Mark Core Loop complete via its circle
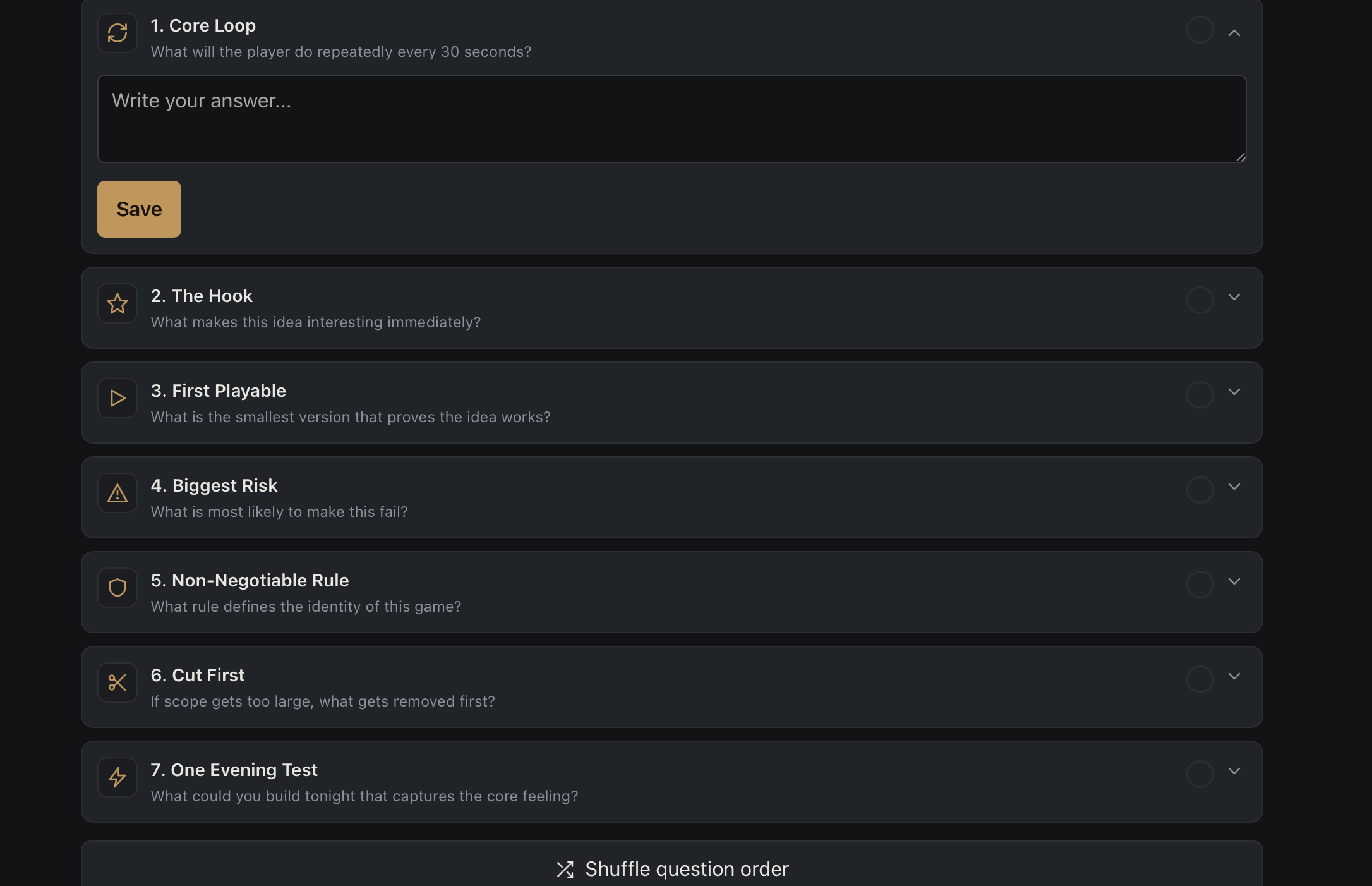Viewport: 1372px width, 886px height. (x=1200, y=30)
